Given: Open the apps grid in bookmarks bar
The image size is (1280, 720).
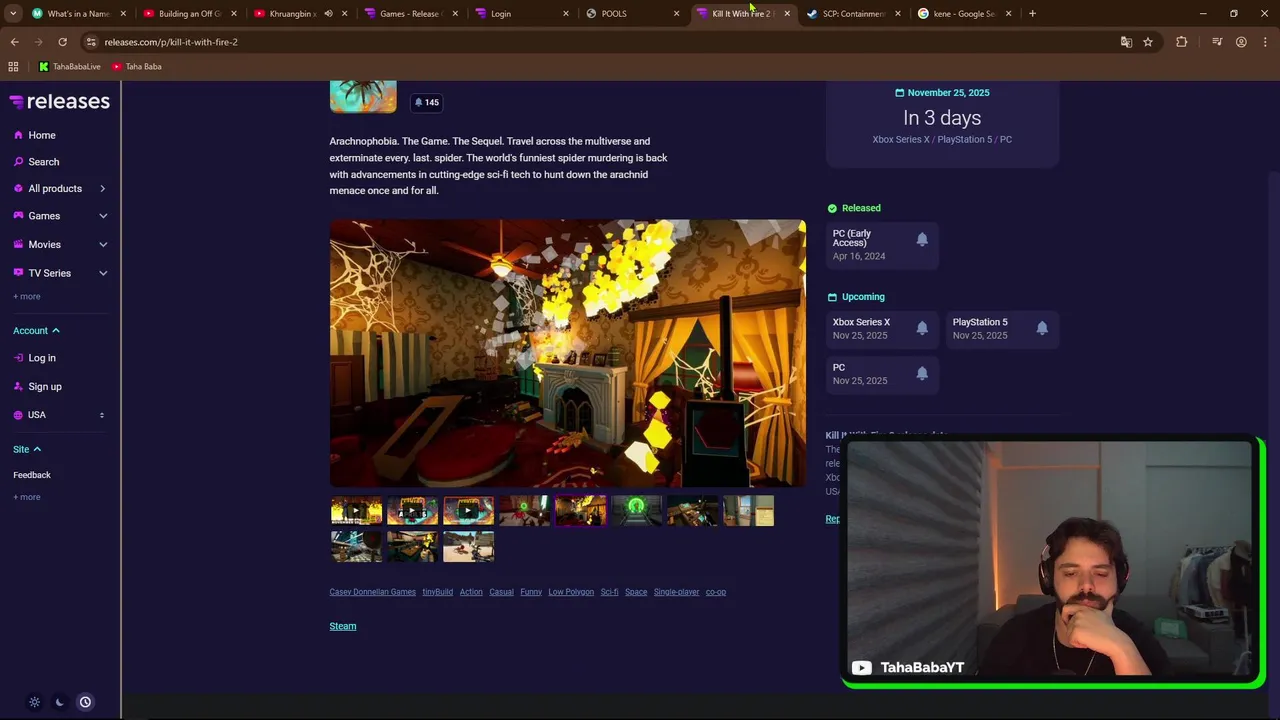Looking at the screenshot, I should 13,67.
